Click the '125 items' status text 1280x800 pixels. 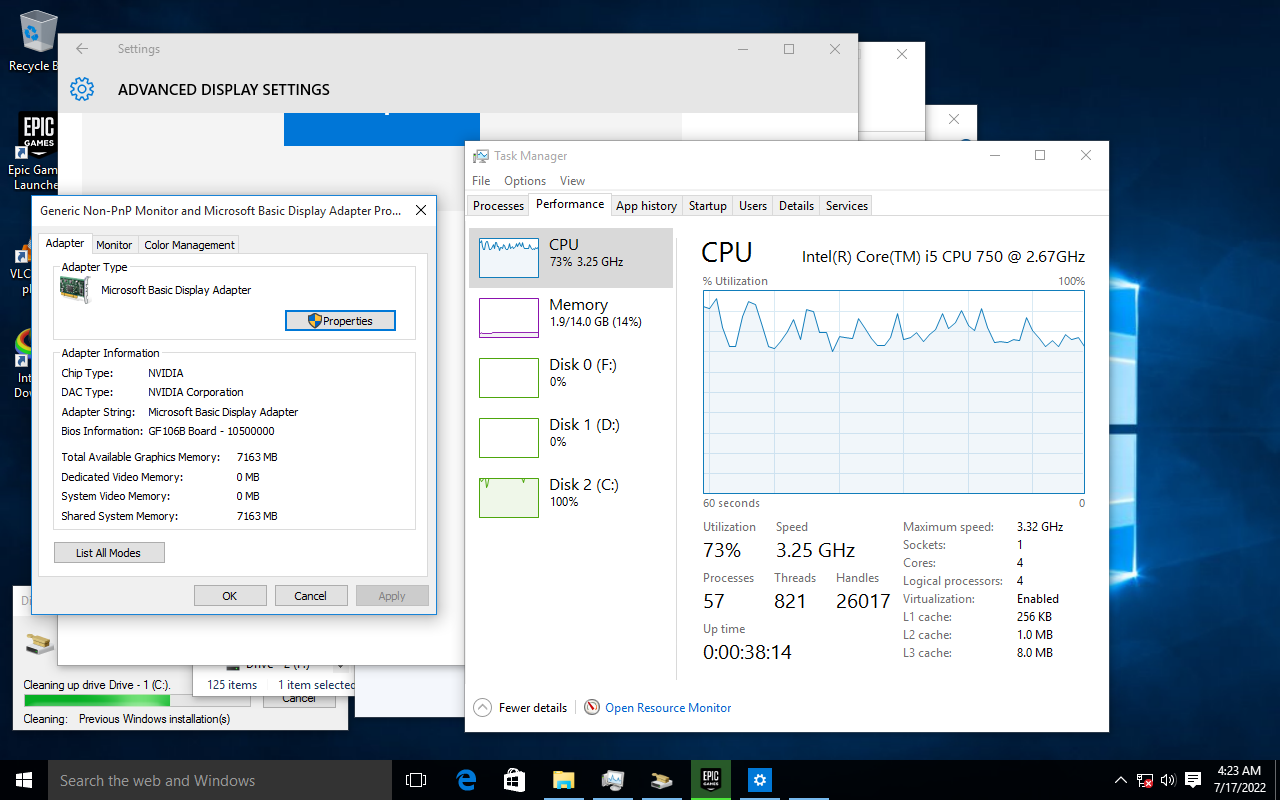coord(232,685)
